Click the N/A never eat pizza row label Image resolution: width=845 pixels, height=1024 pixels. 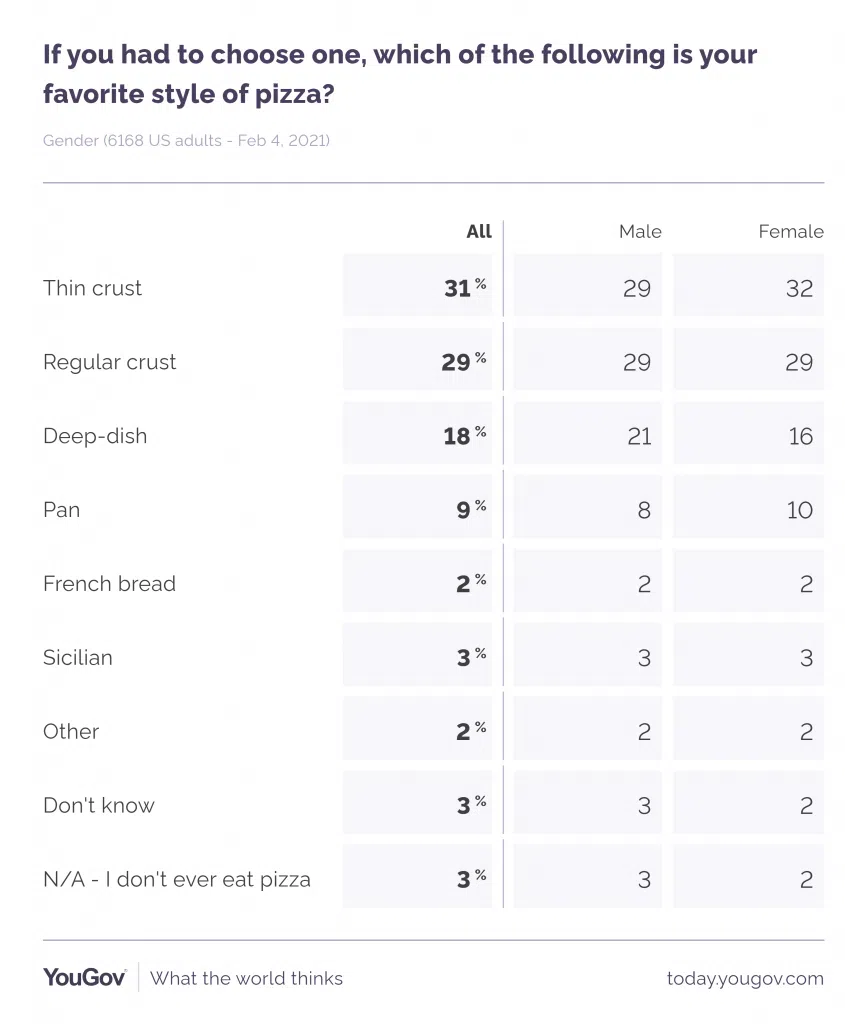pos(177,880)
